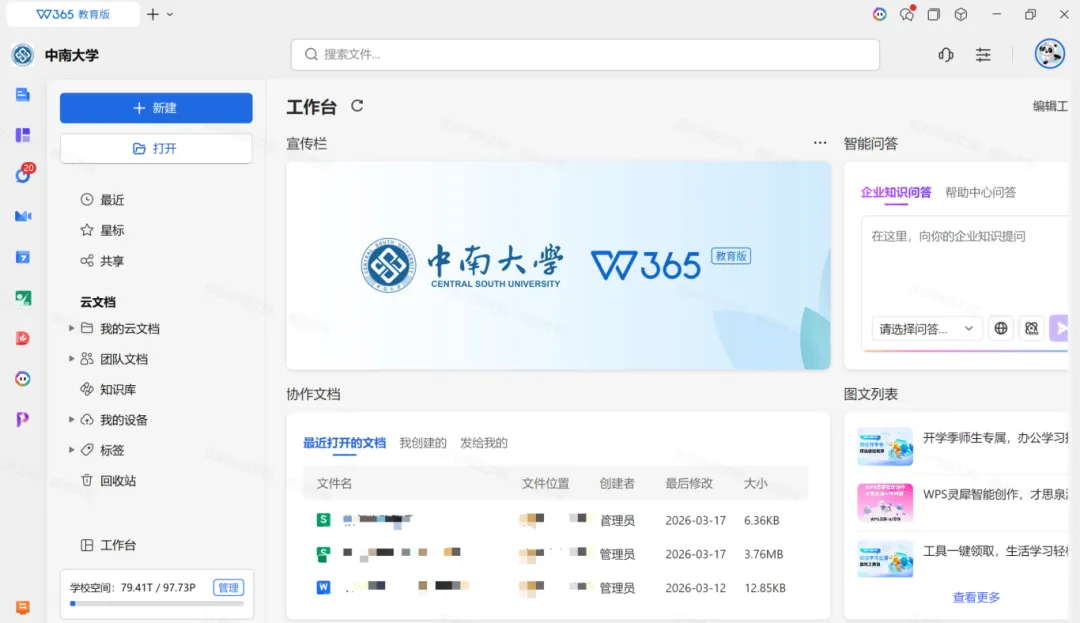Click the 2026-03-12 date cell

click(x=696, y=588)
